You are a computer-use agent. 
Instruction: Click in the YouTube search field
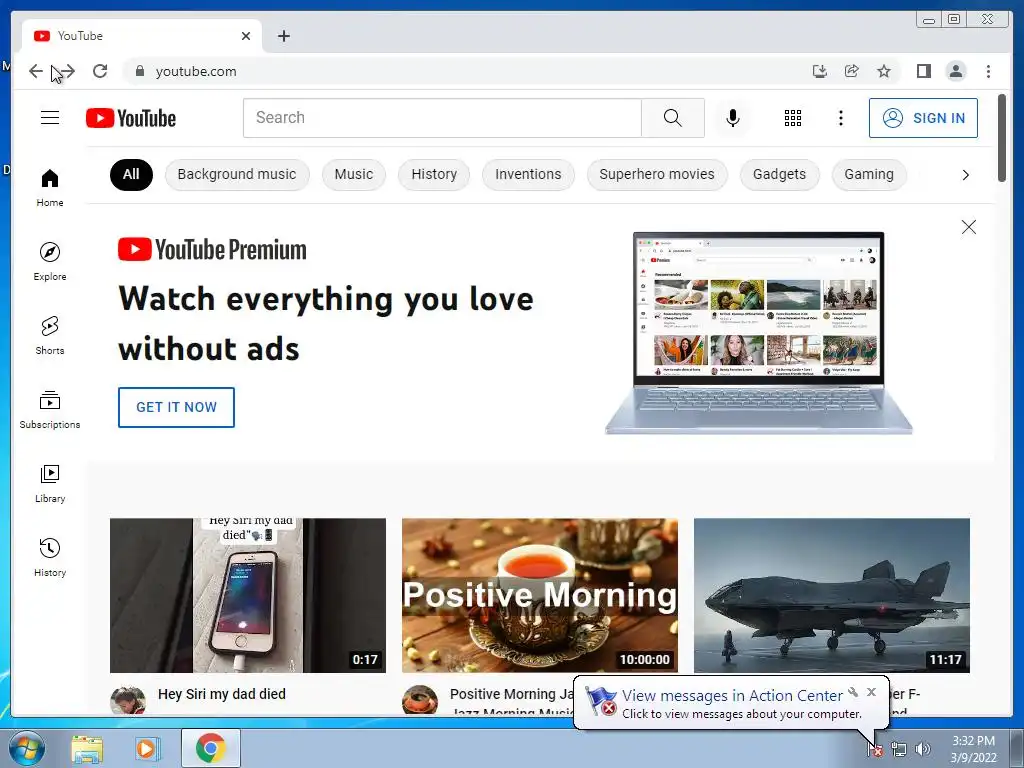443,118
